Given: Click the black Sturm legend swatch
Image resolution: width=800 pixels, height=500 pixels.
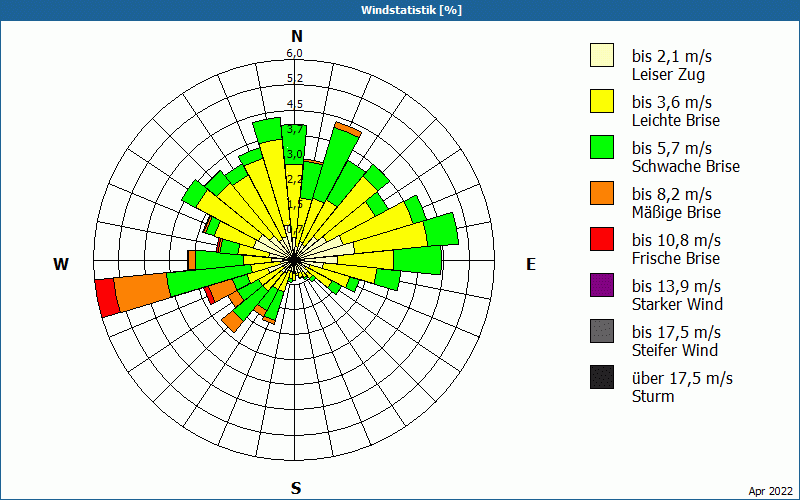Looking at the screenshot, I should click(x=602, y=377).
